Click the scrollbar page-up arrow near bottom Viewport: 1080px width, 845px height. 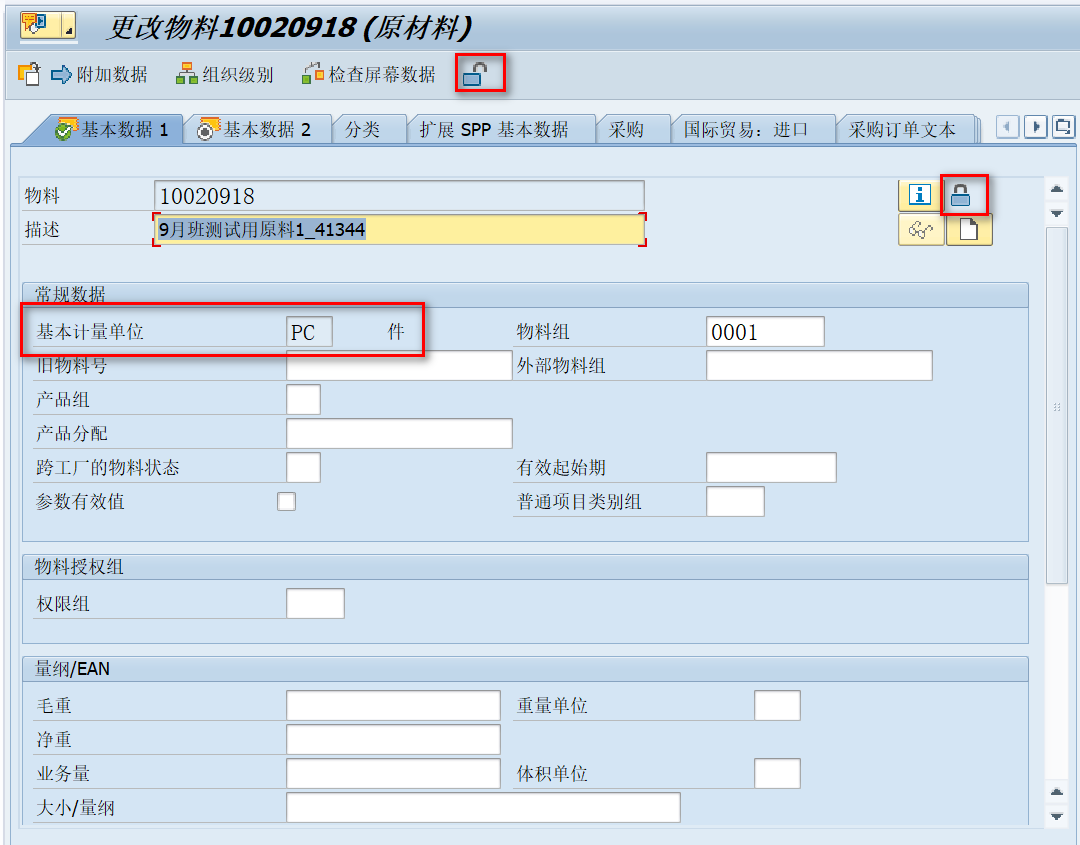1057,792
